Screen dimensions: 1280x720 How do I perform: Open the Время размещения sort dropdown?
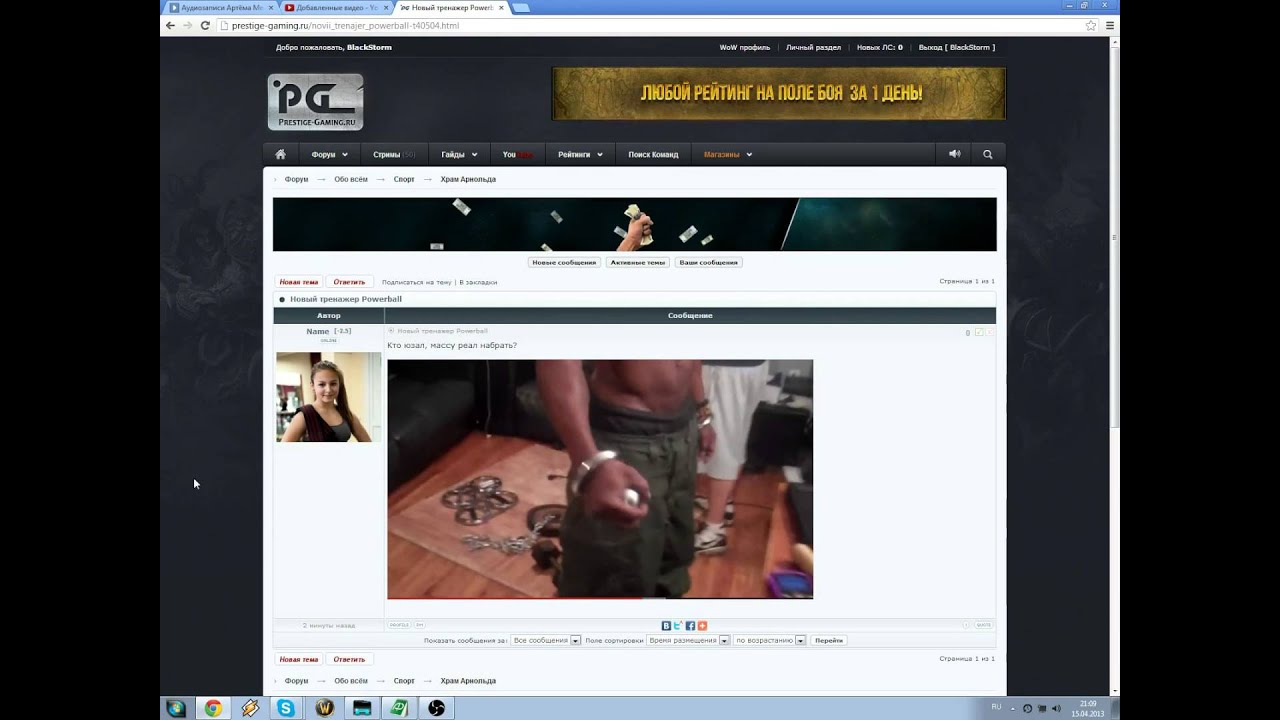(x=688, y=640)
